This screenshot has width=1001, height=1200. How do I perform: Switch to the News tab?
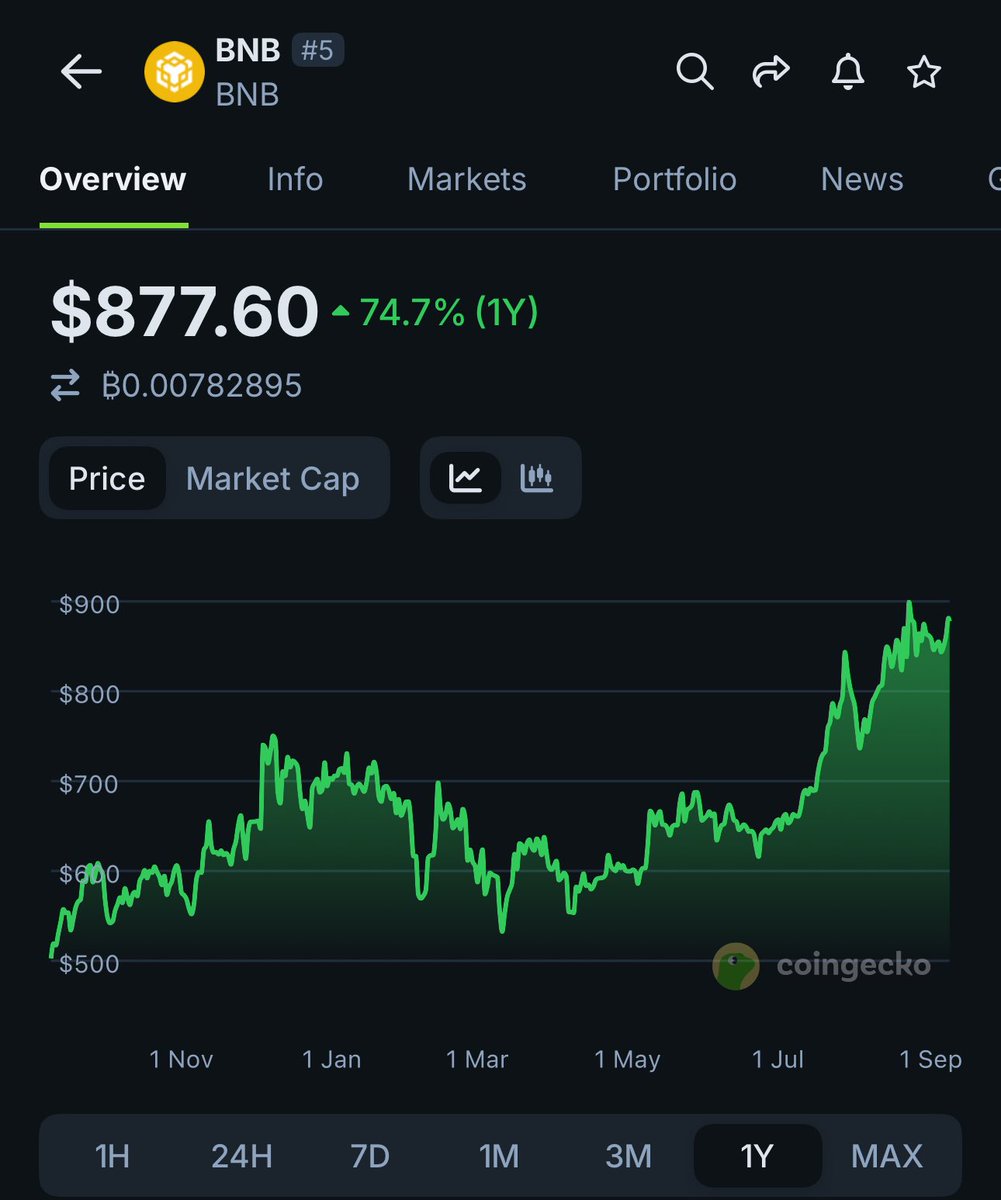pos(862,179)
